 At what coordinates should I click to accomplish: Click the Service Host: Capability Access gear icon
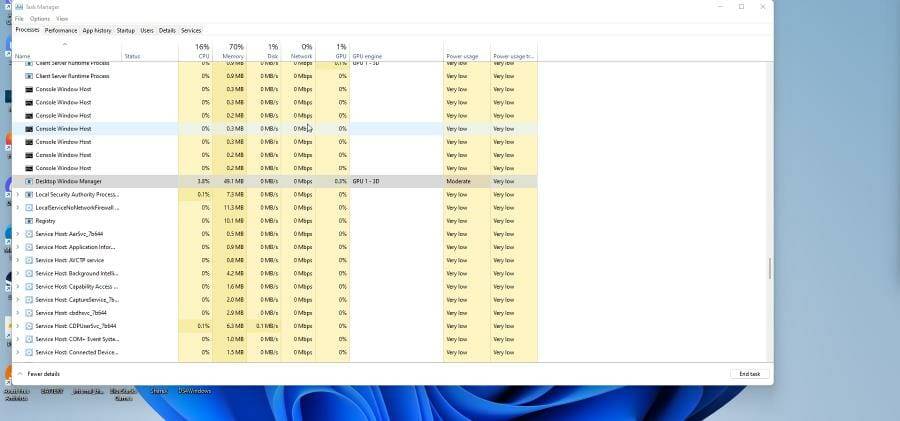pyautogui.click(x=29, y=287)
